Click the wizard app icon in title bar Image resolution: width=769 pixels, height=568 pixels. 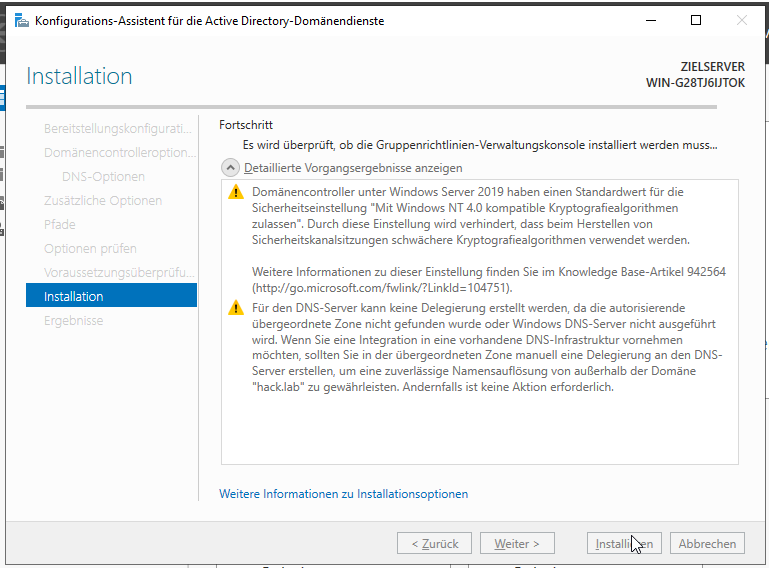21,21
